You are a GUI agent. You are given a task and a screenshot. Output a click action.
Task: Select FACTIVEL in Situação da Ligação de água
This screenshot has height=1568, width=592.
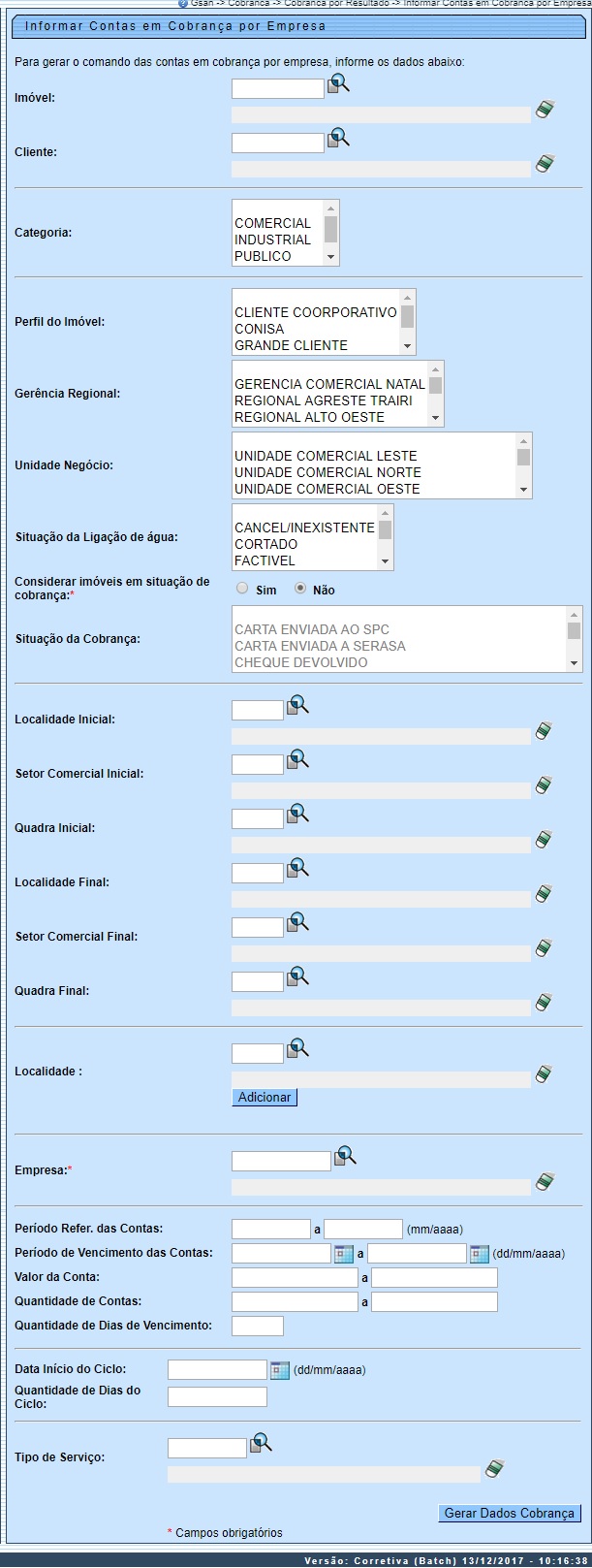pyautogui.click(x=265, y=560)
